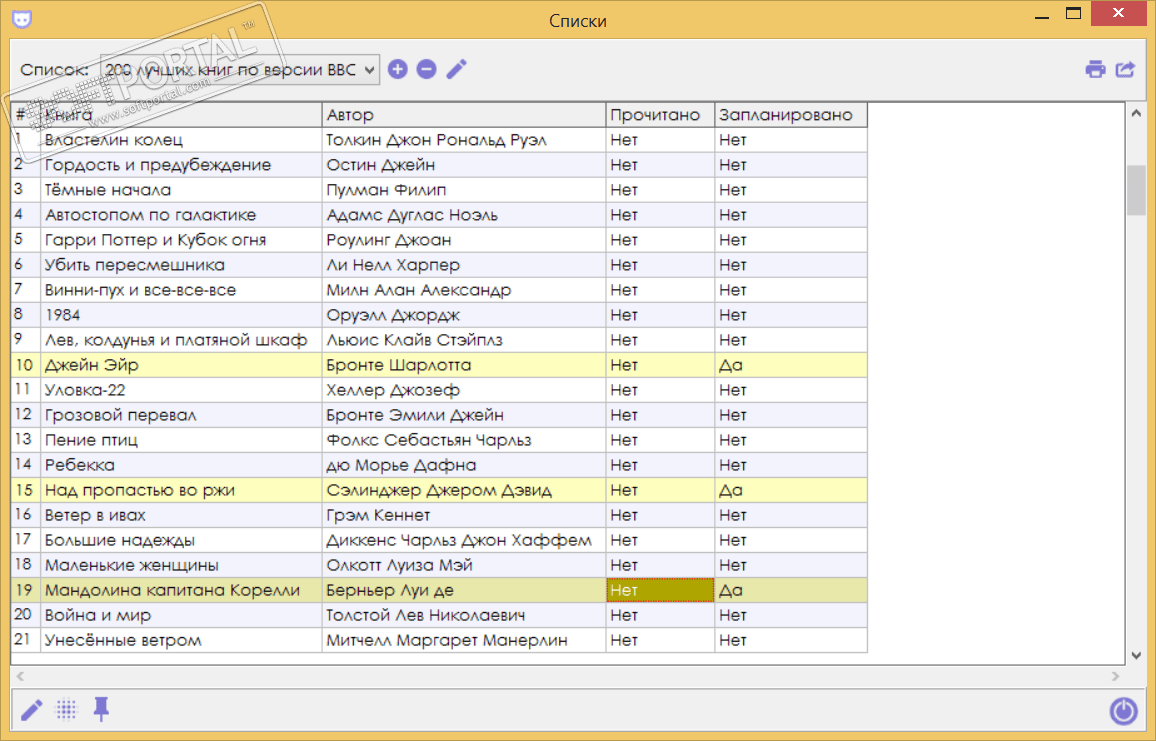Click the power exit icon

pyautogui.click(x=1123, y=711)
